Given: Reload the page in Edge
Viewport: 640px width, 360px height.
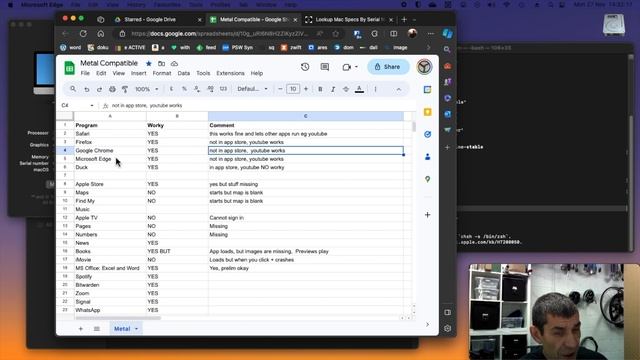Looking at the screenshot, I should 83,34.
